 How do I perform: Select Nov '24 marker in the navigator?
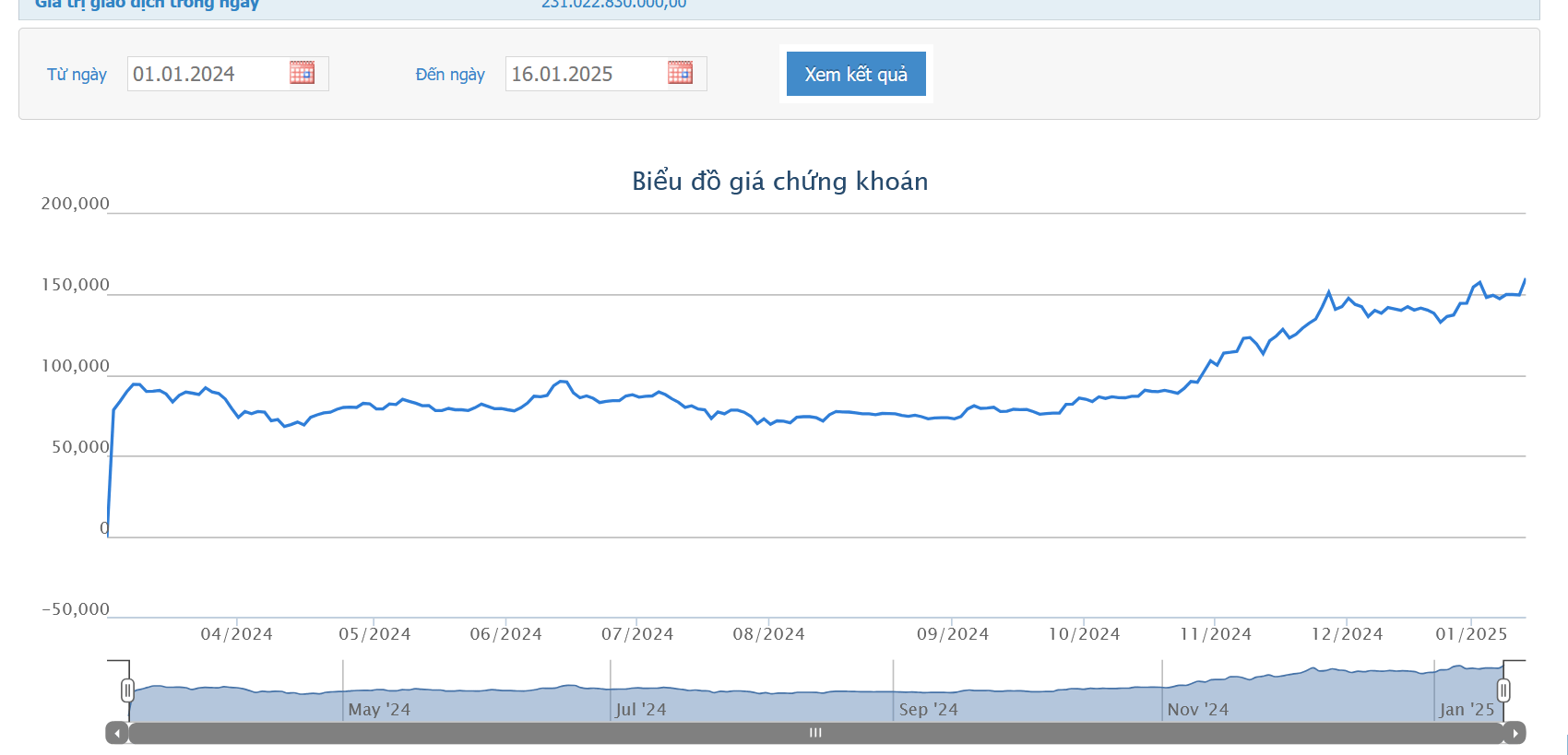click(x=1197, y=710)
